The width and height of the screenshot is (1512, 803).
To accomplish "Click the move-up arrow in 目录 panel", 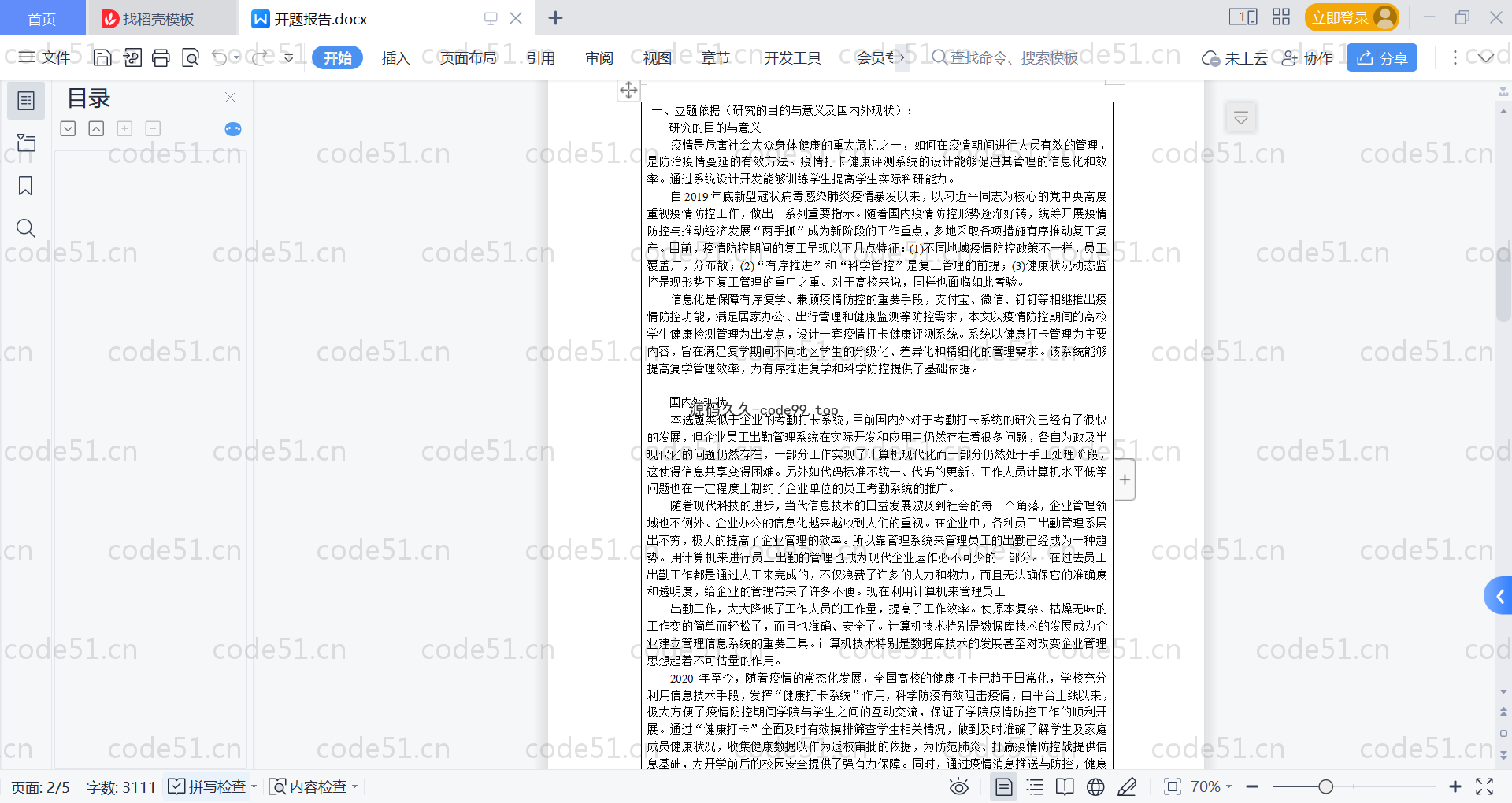I will (x=96, y=128).
